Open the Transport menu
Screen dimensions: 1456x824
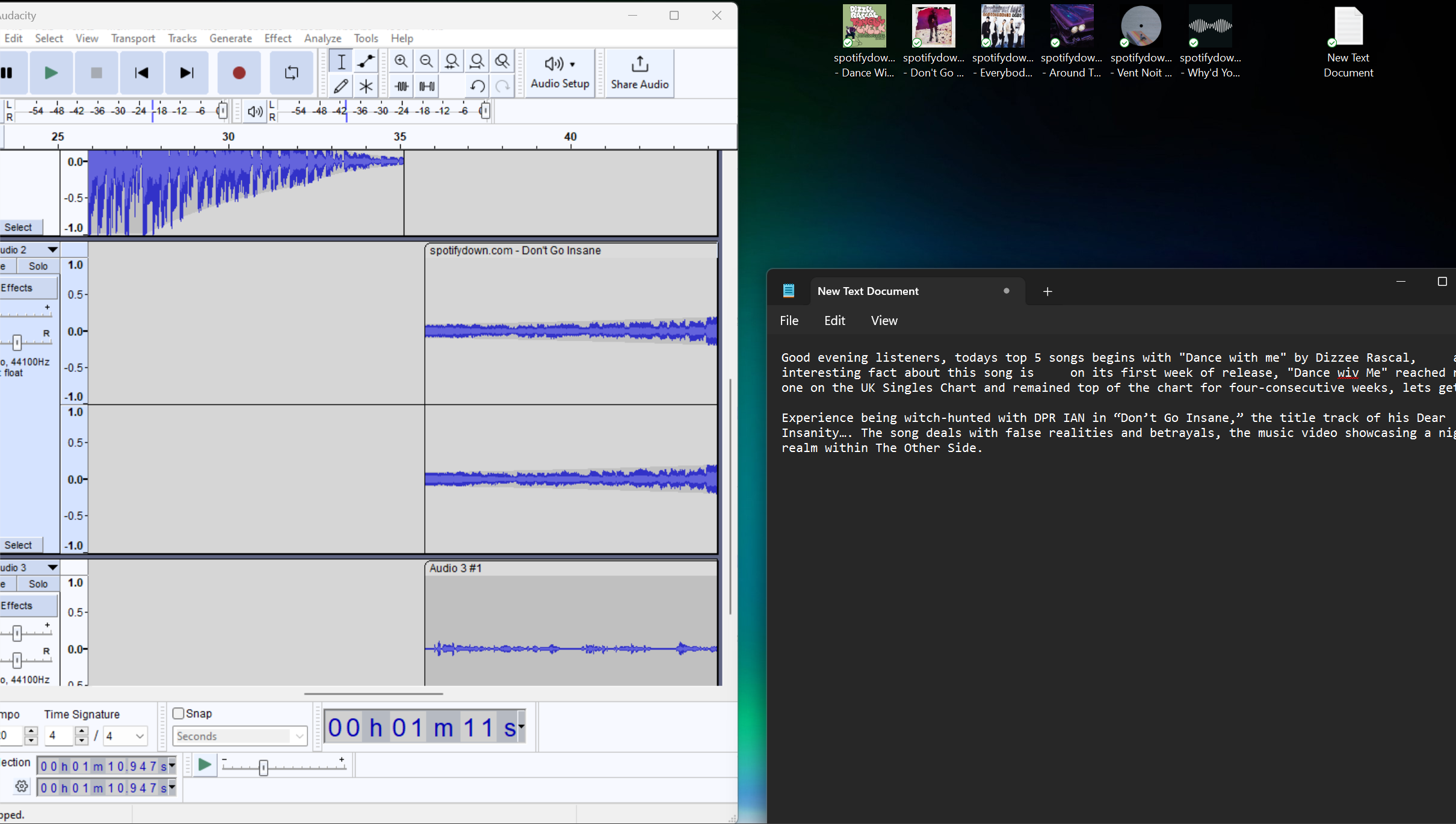pos(133,39)
